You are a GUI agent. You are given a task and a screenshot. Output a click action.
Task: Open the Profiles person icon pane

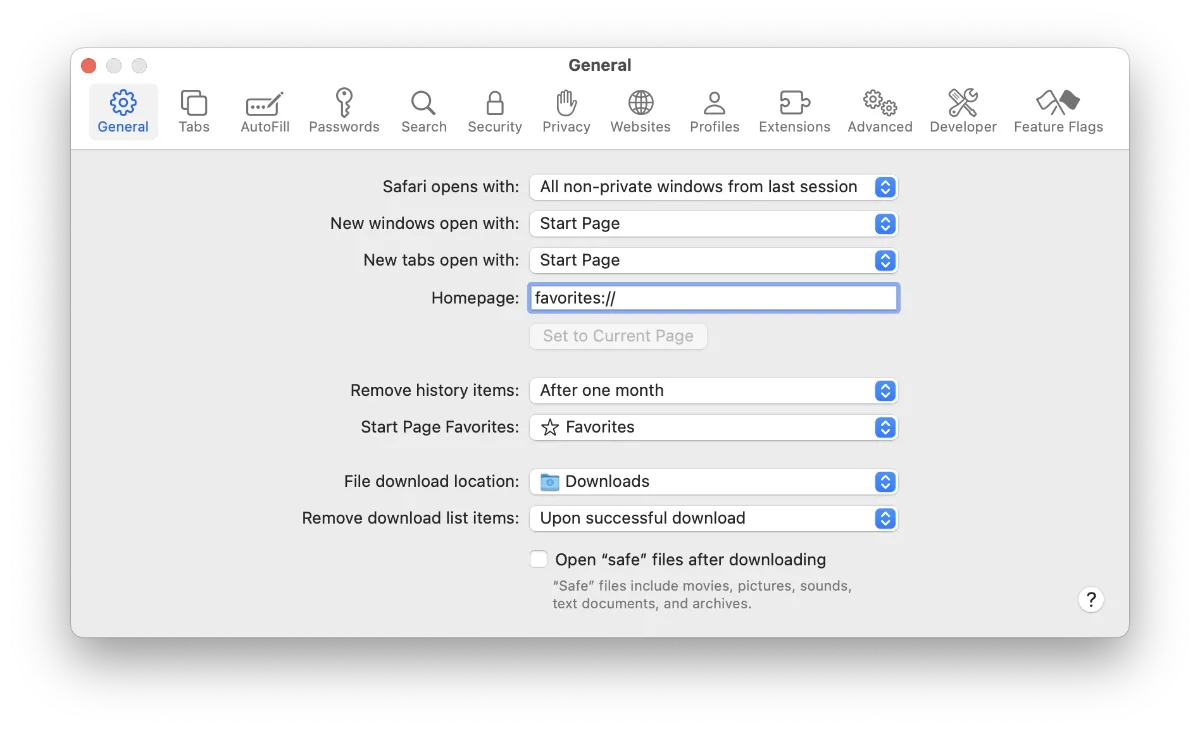coord(714,111)
